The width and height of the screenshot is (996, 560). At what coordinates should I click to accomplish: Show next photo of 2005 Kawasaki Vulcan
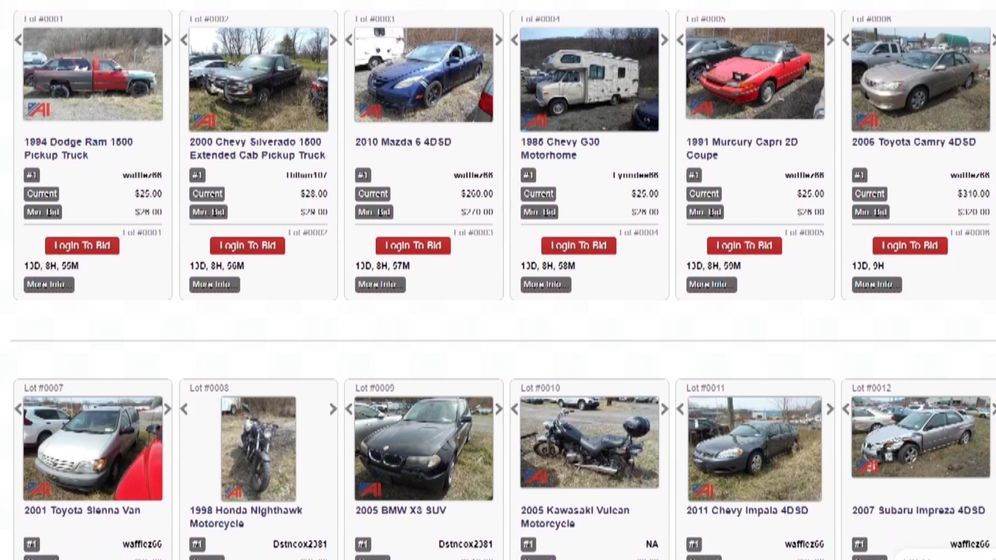point(664,409)
